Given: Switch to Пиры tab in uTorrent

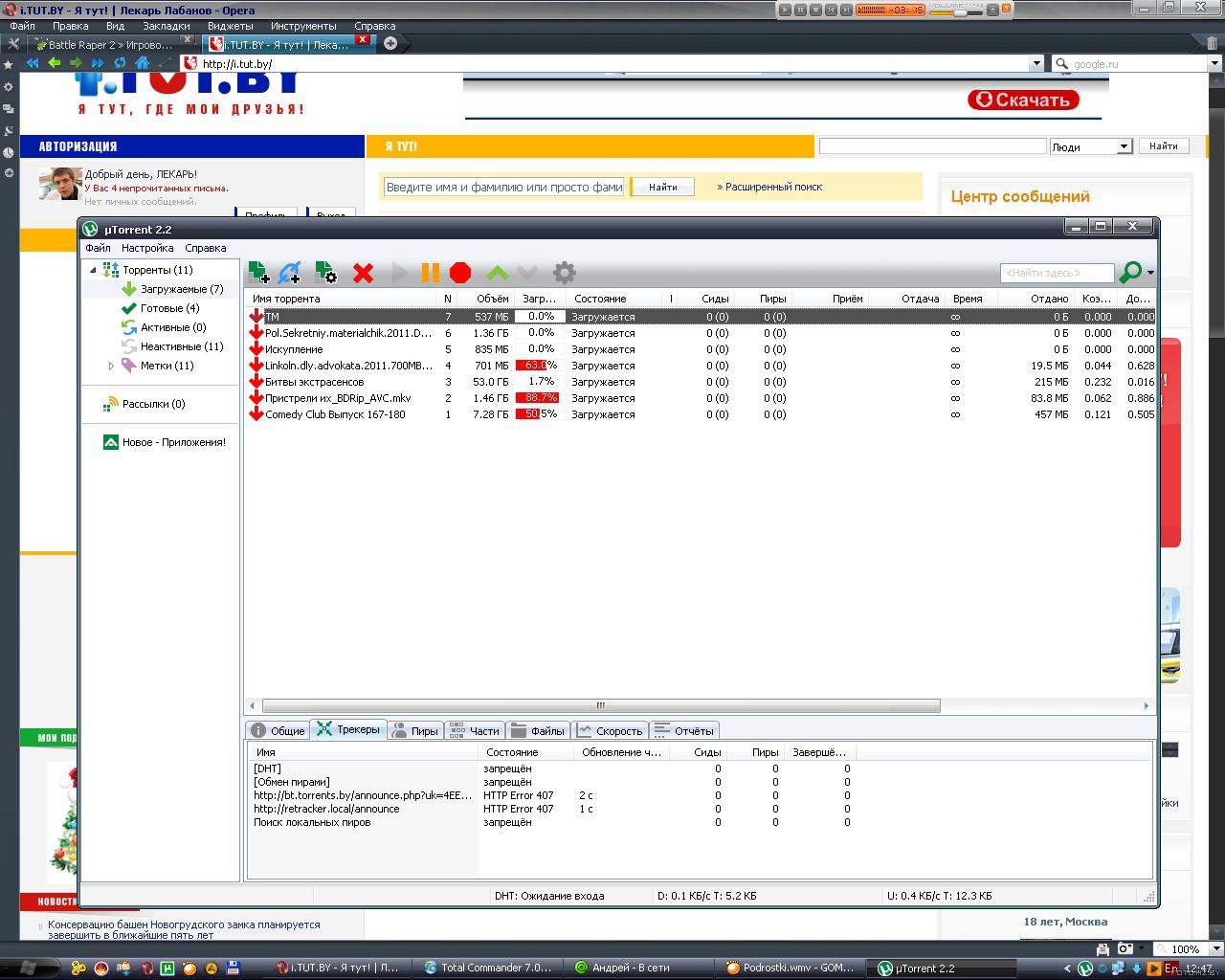Looking at the screenshot, I should [414, 730].
